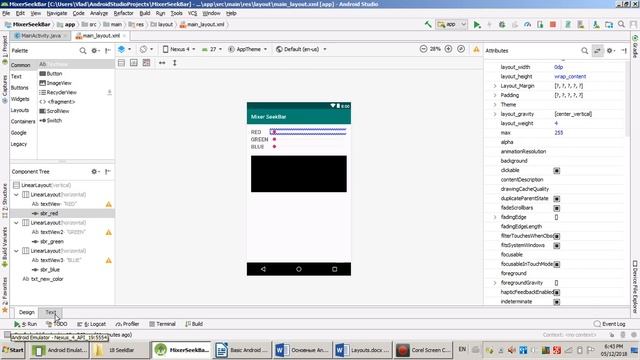Expand the Padding attribute
The height and width of the screenshot is (360, 640).
tap(495, 96)
